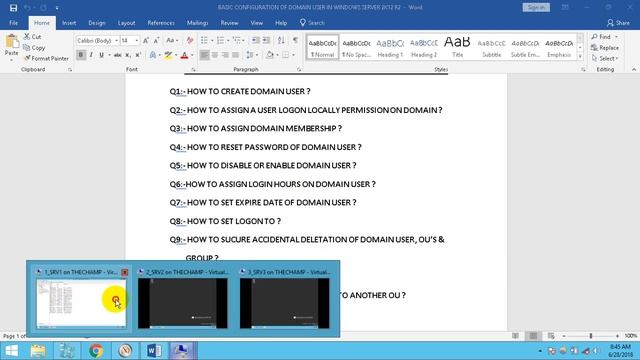The image size is (640, 360).
Task: Activate the Format Painter brush
Action: [x=27, y=58]
